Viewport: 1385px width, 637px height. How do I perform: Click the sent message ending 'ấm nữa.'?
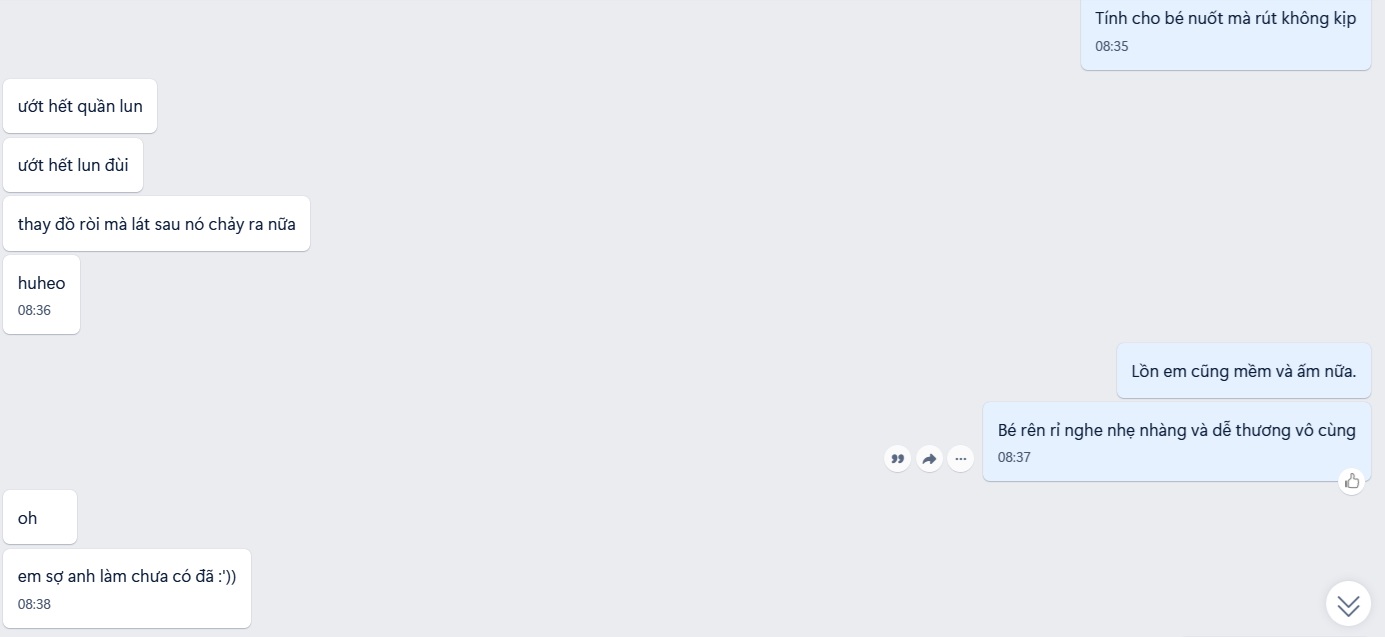coord(1244,371)
